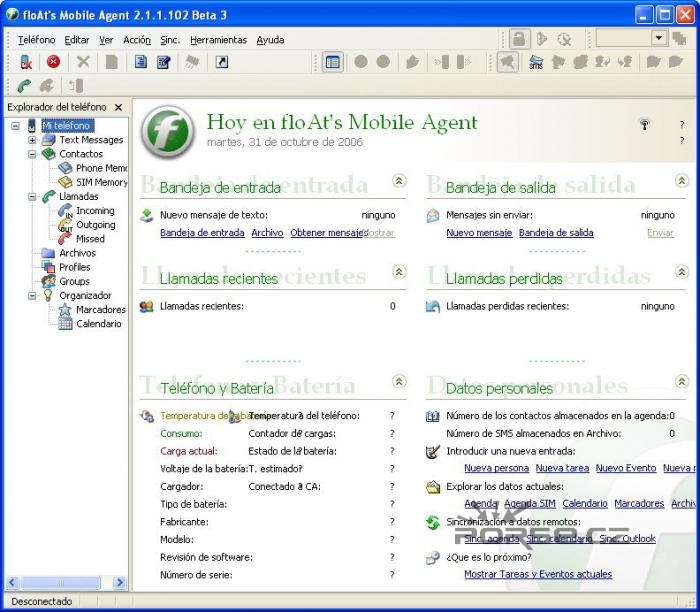
Task: Open the Sinc. menu
Action: click(170, 40)
